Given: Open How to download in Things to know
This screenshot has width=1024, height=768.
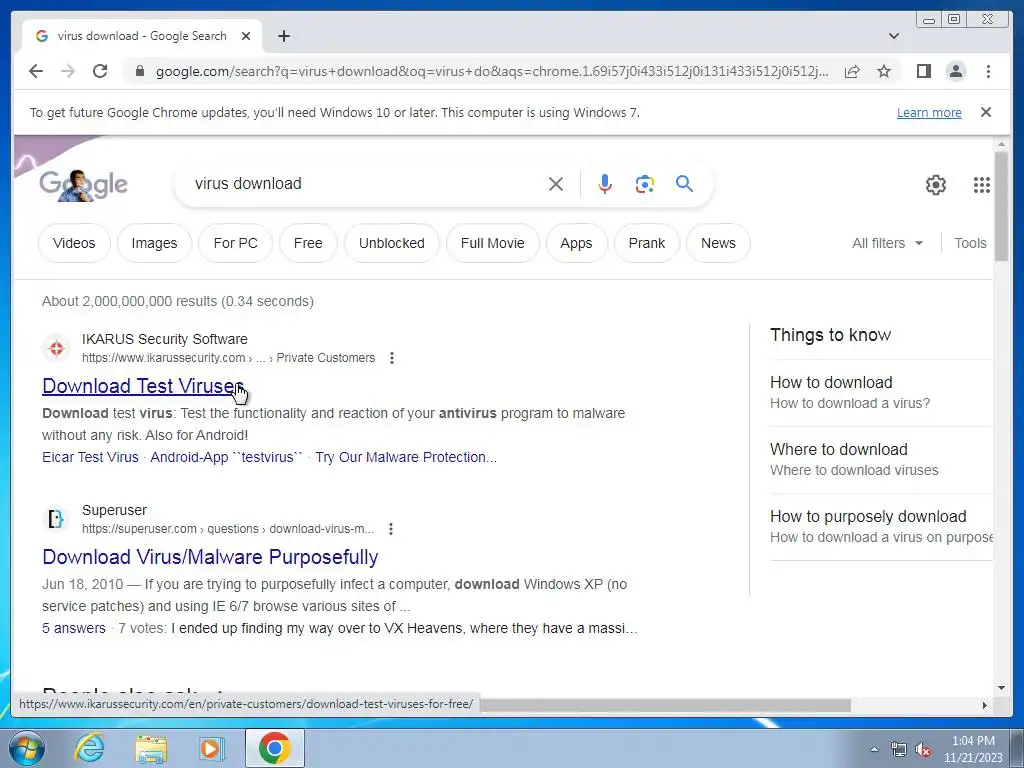Looking at the screenshot, I should coord(880,392).
